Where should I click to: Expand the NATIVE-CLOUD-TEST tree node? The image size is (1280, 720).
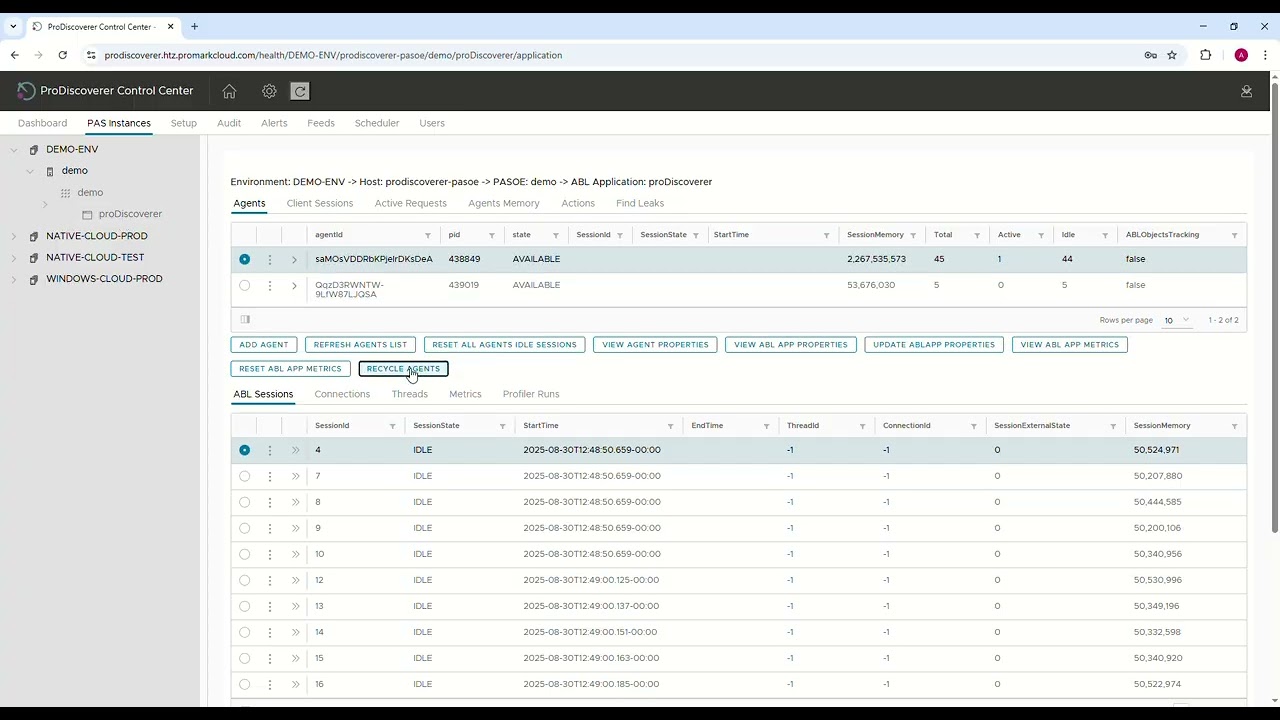tap(14, 258)
